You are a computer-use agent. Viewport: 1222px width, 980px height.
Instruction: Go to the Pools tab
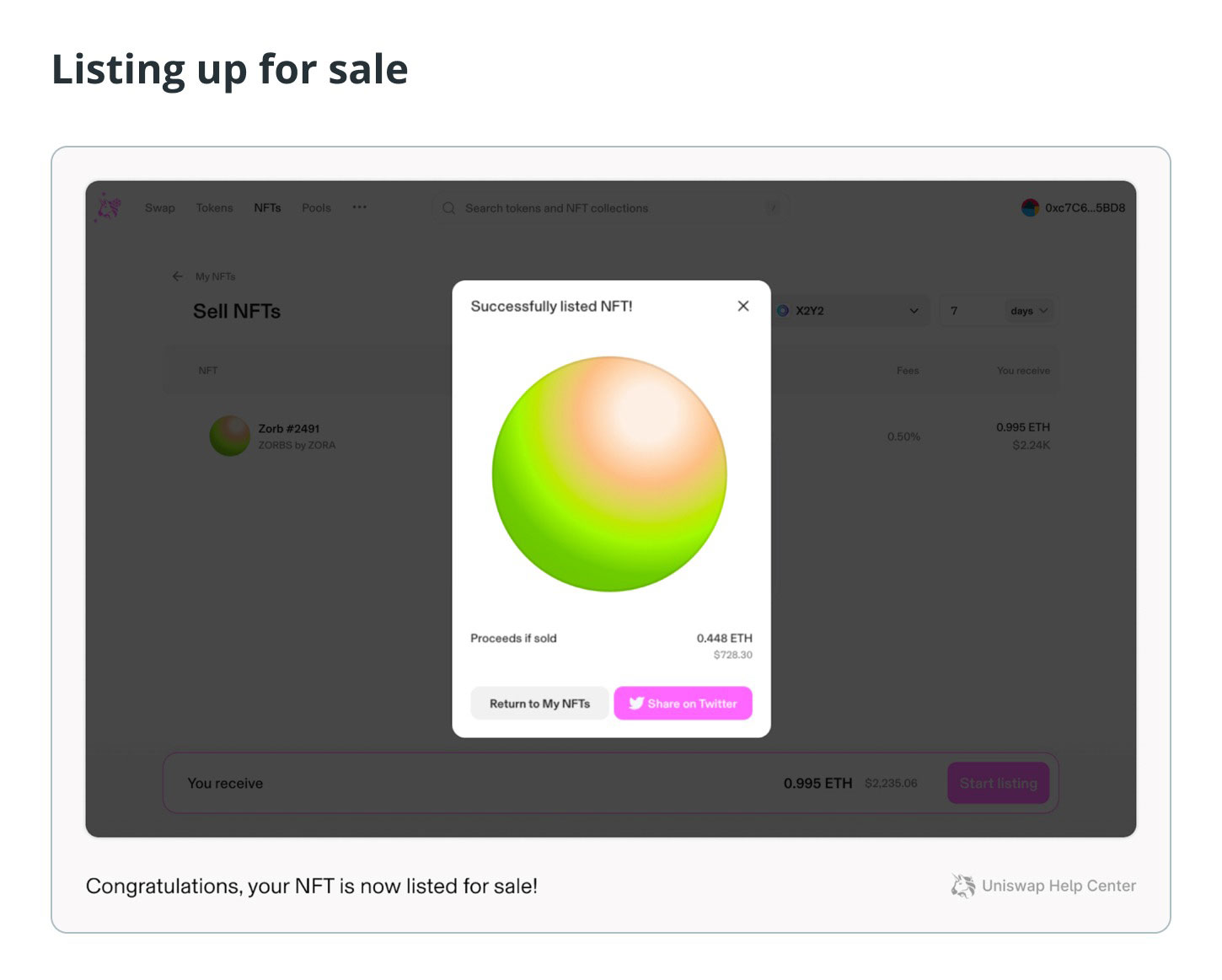tap(316, 208)
